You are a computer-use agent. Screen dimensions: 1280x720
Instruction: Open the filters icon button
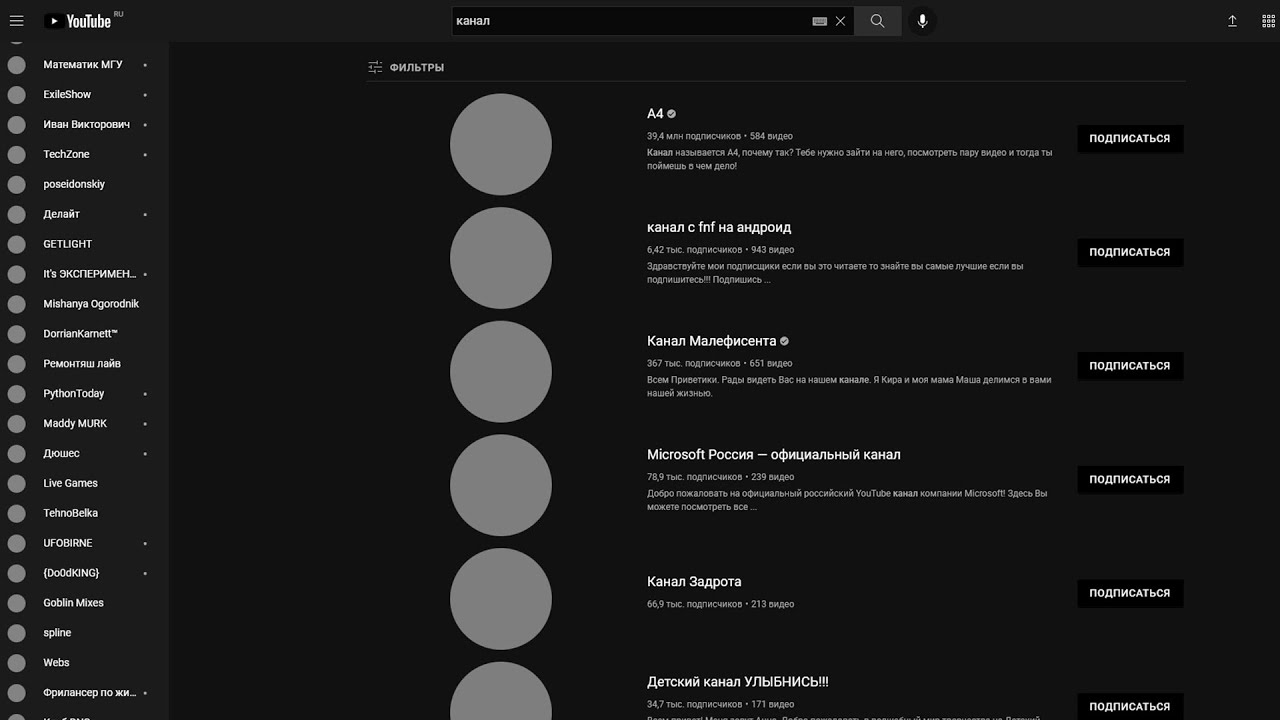[x=375, y=67]
